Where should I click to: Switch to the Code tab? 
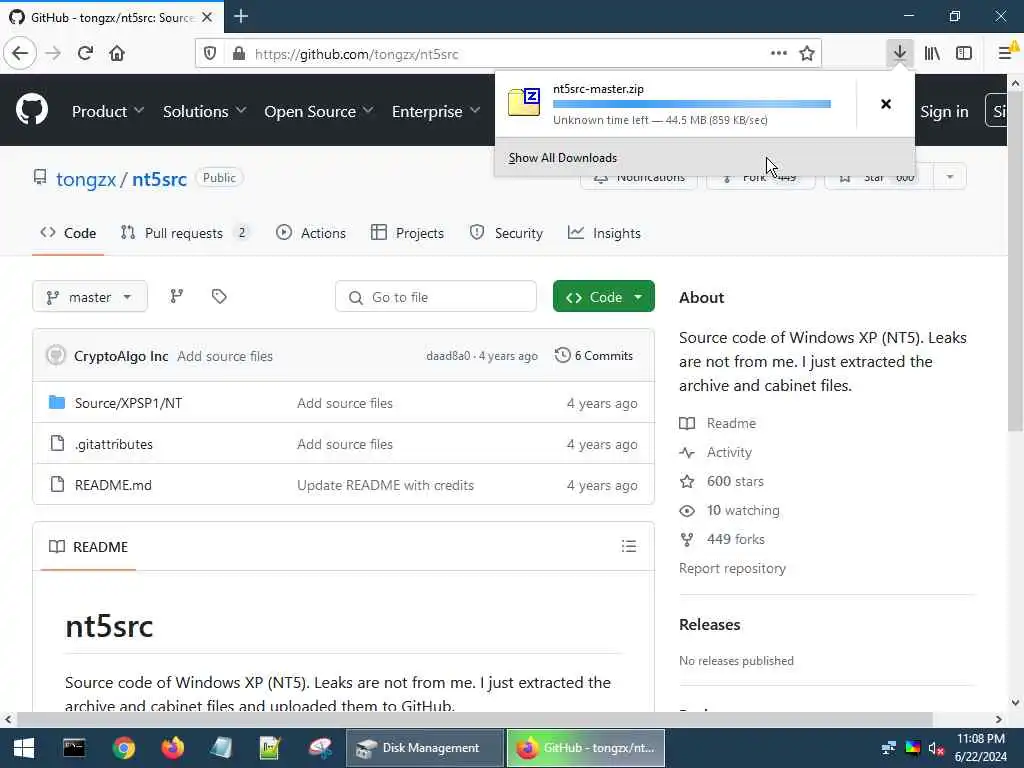(x=68, y=233)
